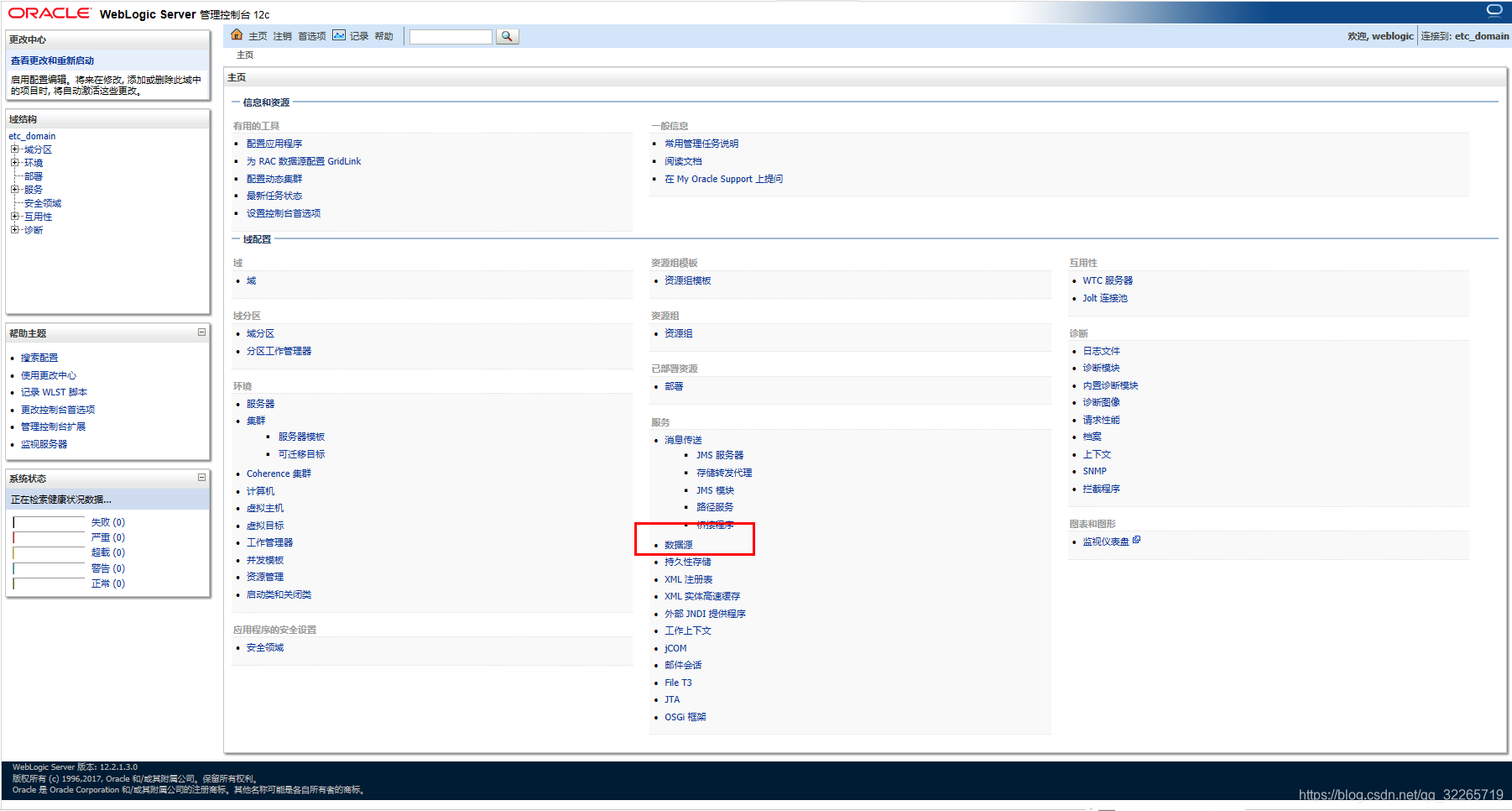Screen dimensions: 1512x811
Task: Expand 互用性 tree node
Action: pos(15,217)
